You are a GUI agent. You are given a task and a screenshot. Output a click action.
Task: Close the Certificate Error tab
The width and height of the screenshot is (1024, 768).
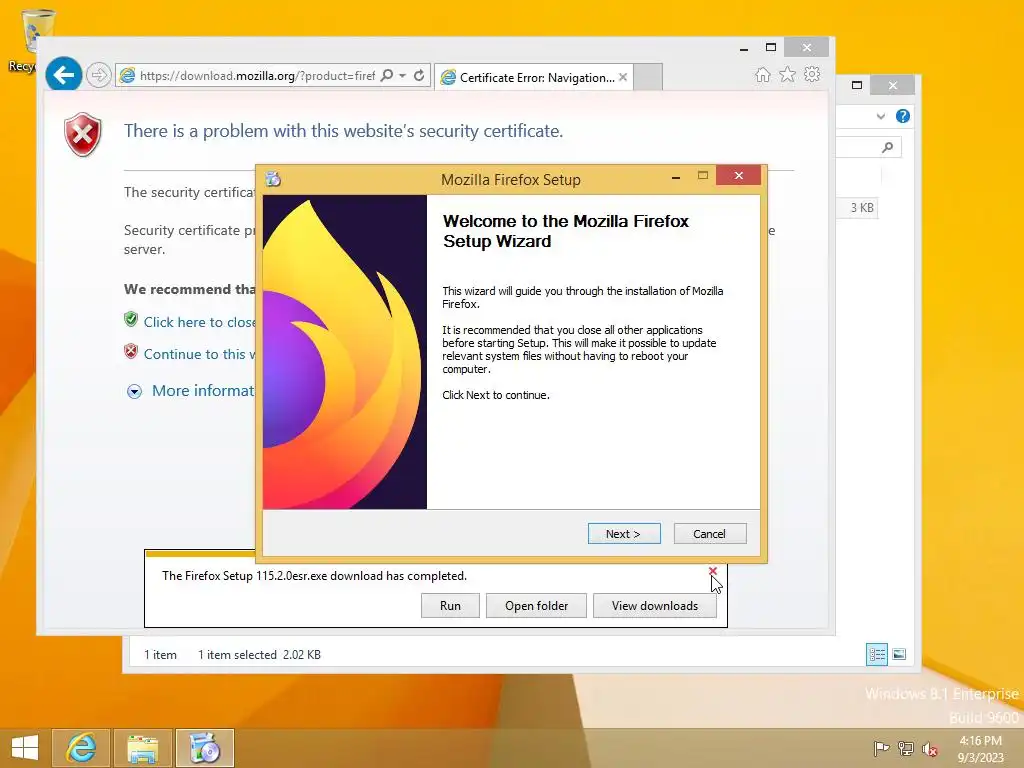coord(623,77)
